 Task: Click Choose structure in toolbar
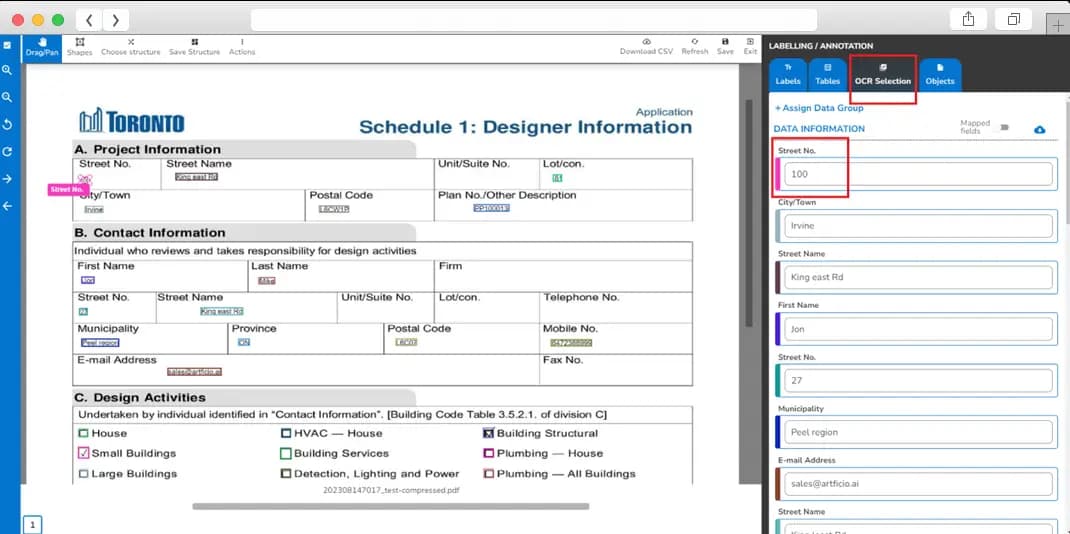pos(130,48)
